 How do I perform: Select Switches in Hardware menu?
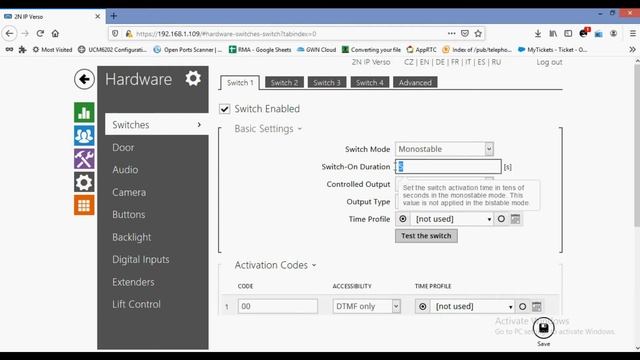pos(157,124)
